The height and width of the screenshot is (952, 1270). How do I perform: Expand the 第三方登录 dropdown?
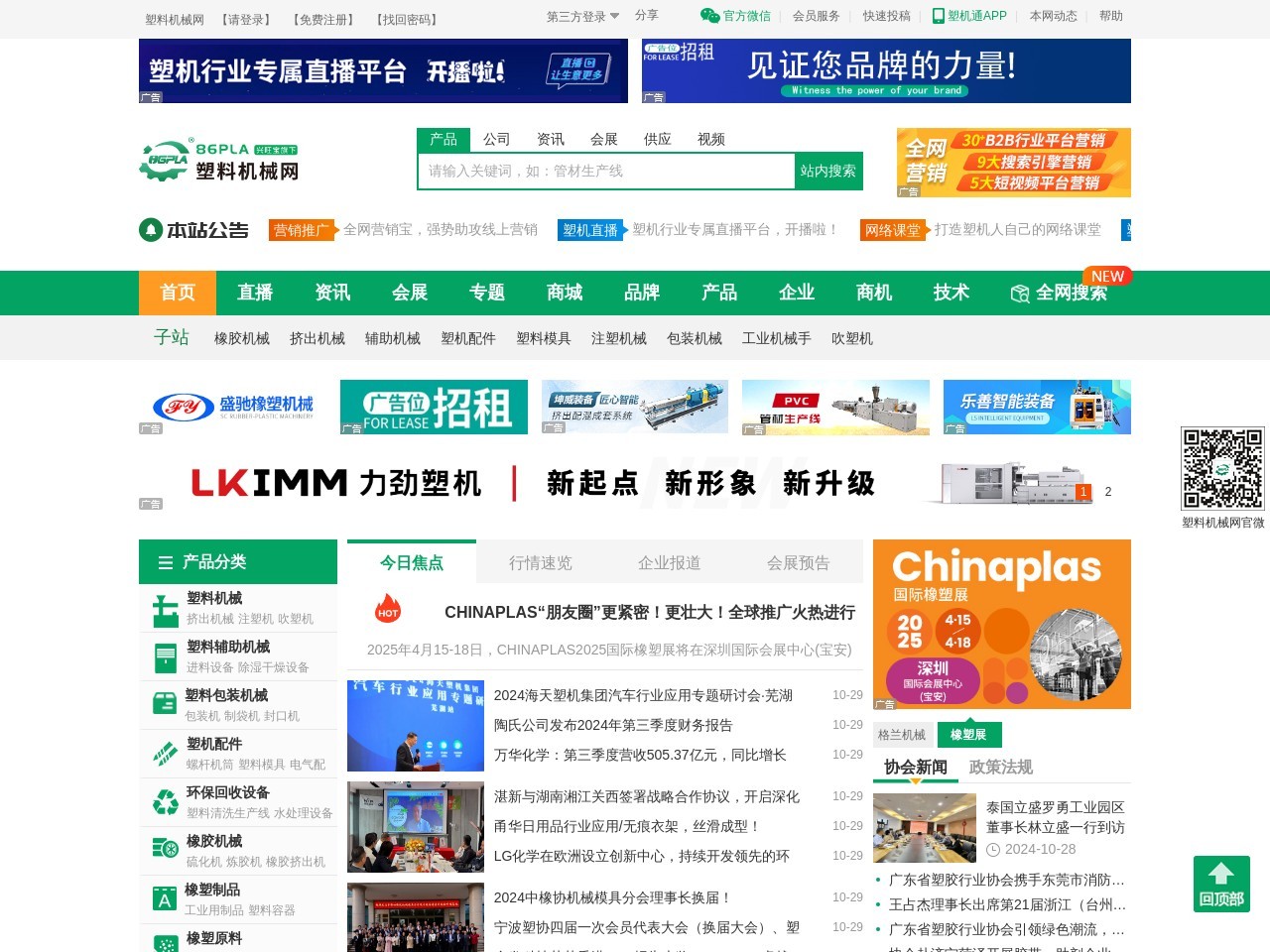click(583, 16)
